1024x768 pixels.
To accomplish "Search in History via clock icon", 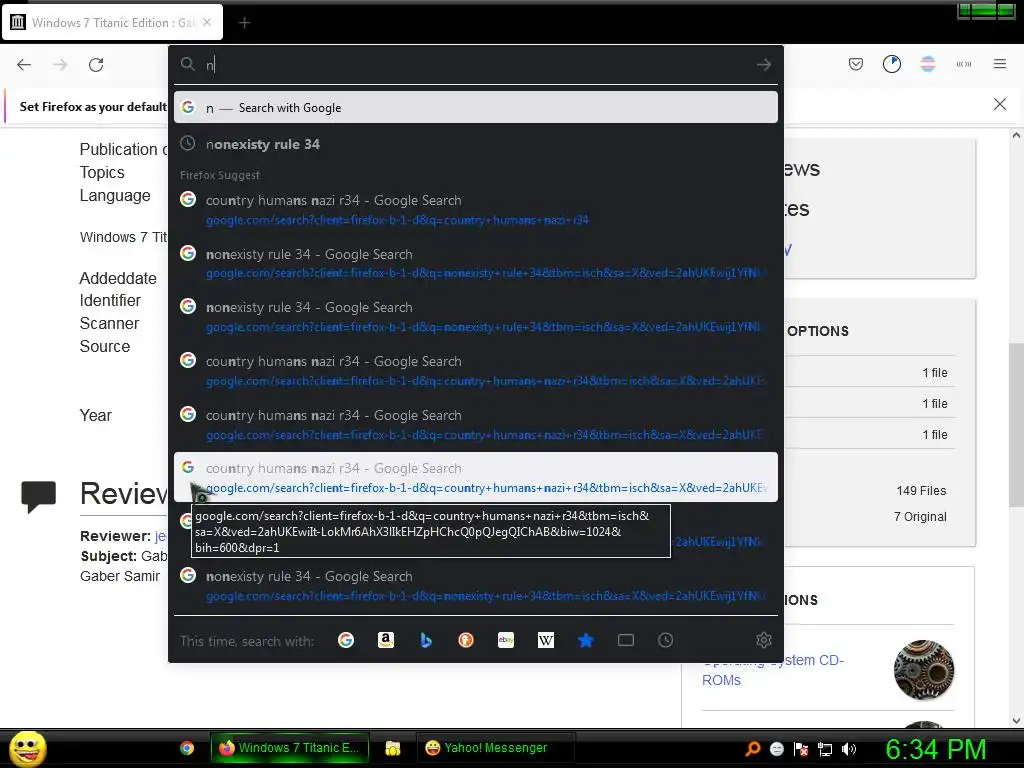I will pos(665,640).
